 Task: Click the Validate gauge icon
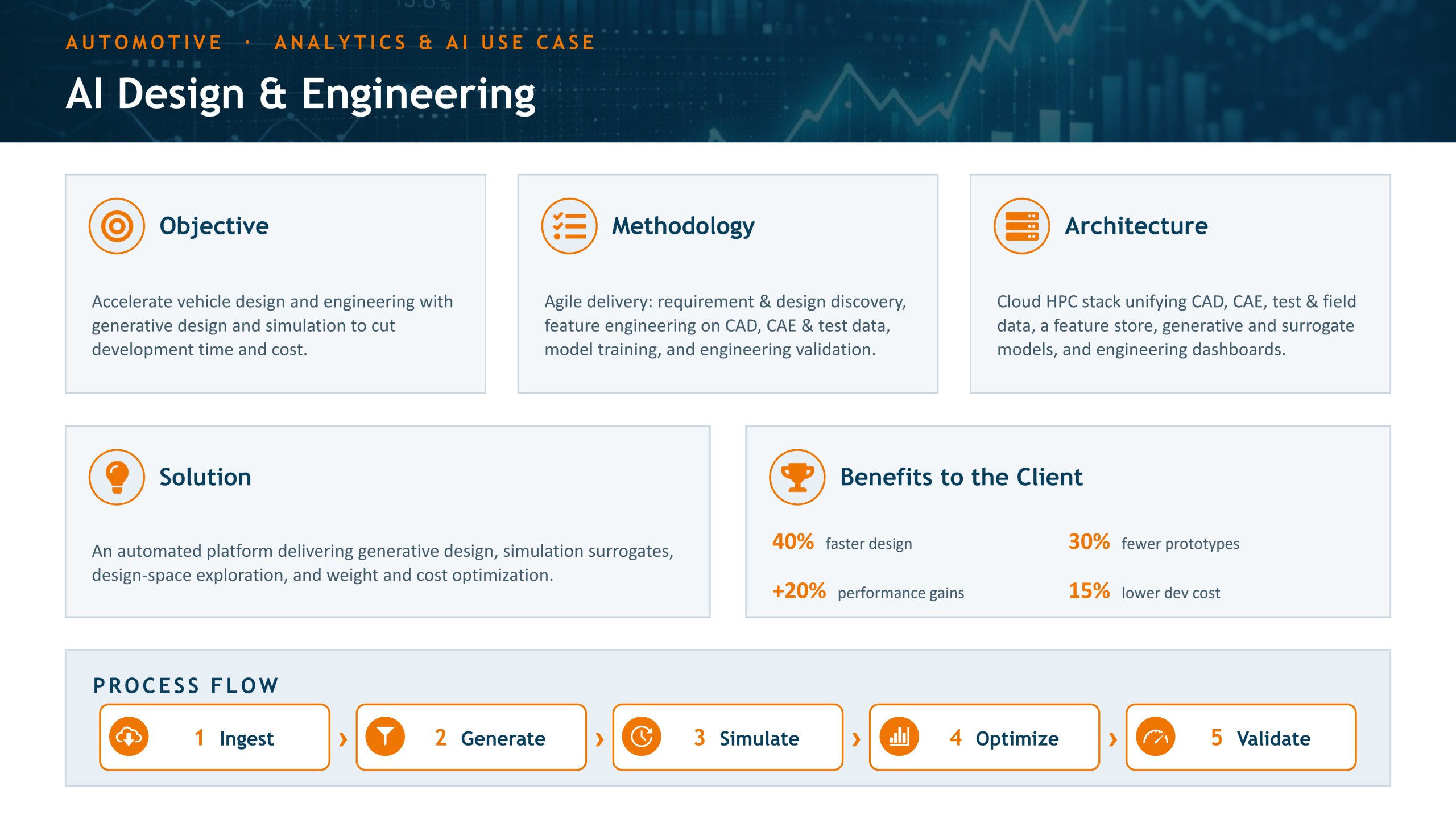[x=1155, y=737]
